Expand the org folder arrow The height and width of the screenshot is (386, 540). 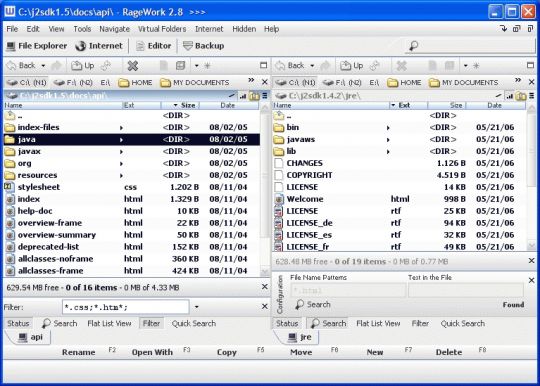coord(121,164)
